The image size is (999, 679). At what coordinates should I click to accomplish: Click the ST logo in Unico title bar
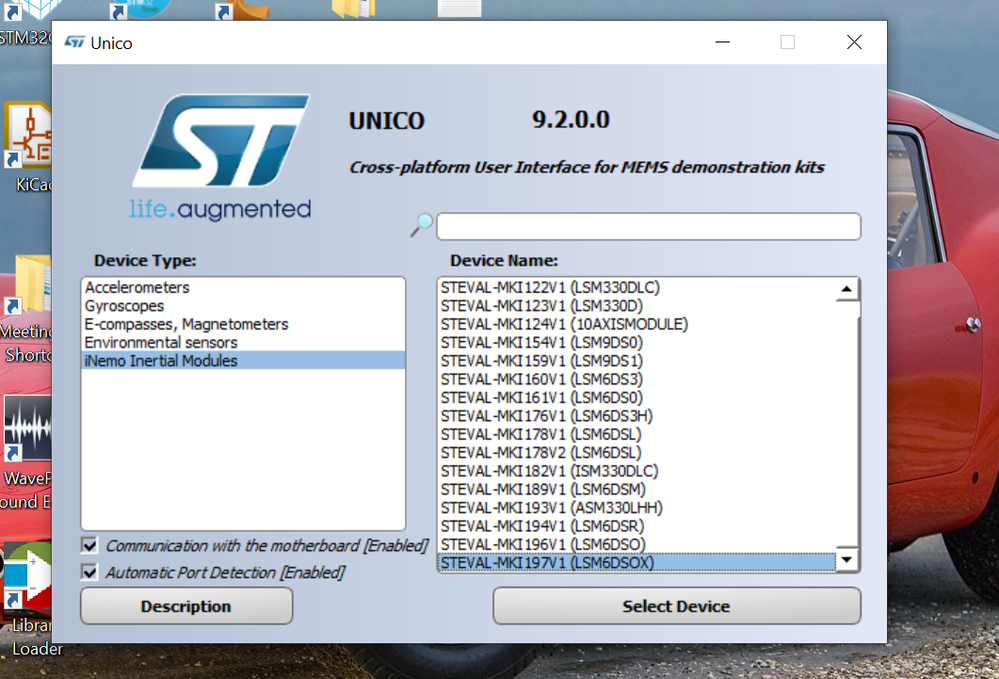tap(75, 42)
